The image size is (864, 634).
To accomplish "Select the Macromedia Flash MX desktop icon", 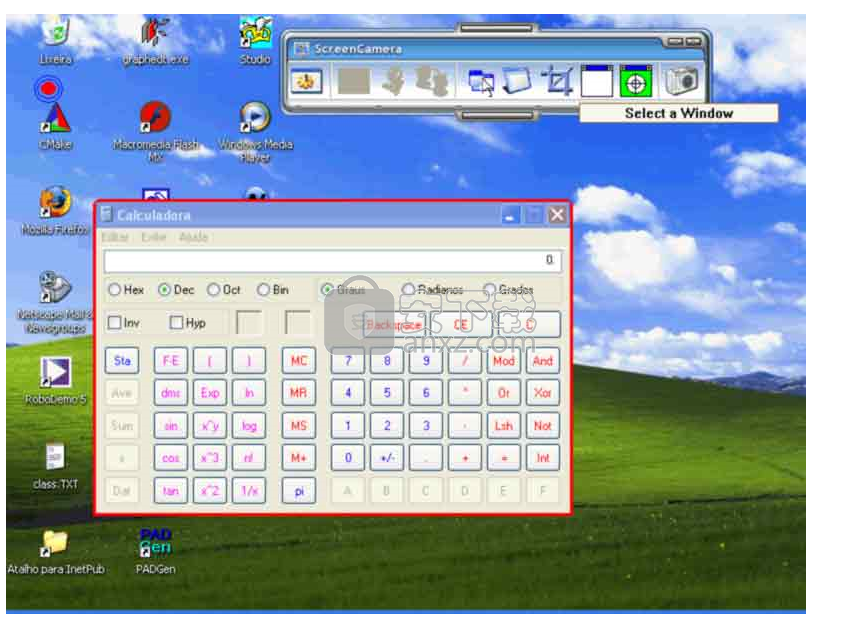I will pos(155,132).
